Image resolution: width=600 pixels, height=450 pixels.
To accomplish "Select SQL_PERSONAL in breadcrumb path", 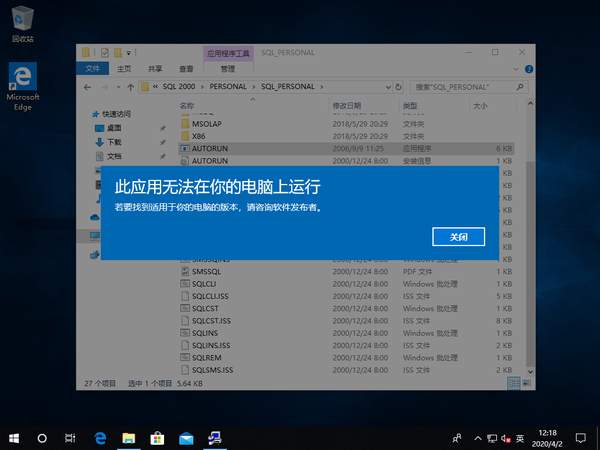I will (x=288, y=86).
